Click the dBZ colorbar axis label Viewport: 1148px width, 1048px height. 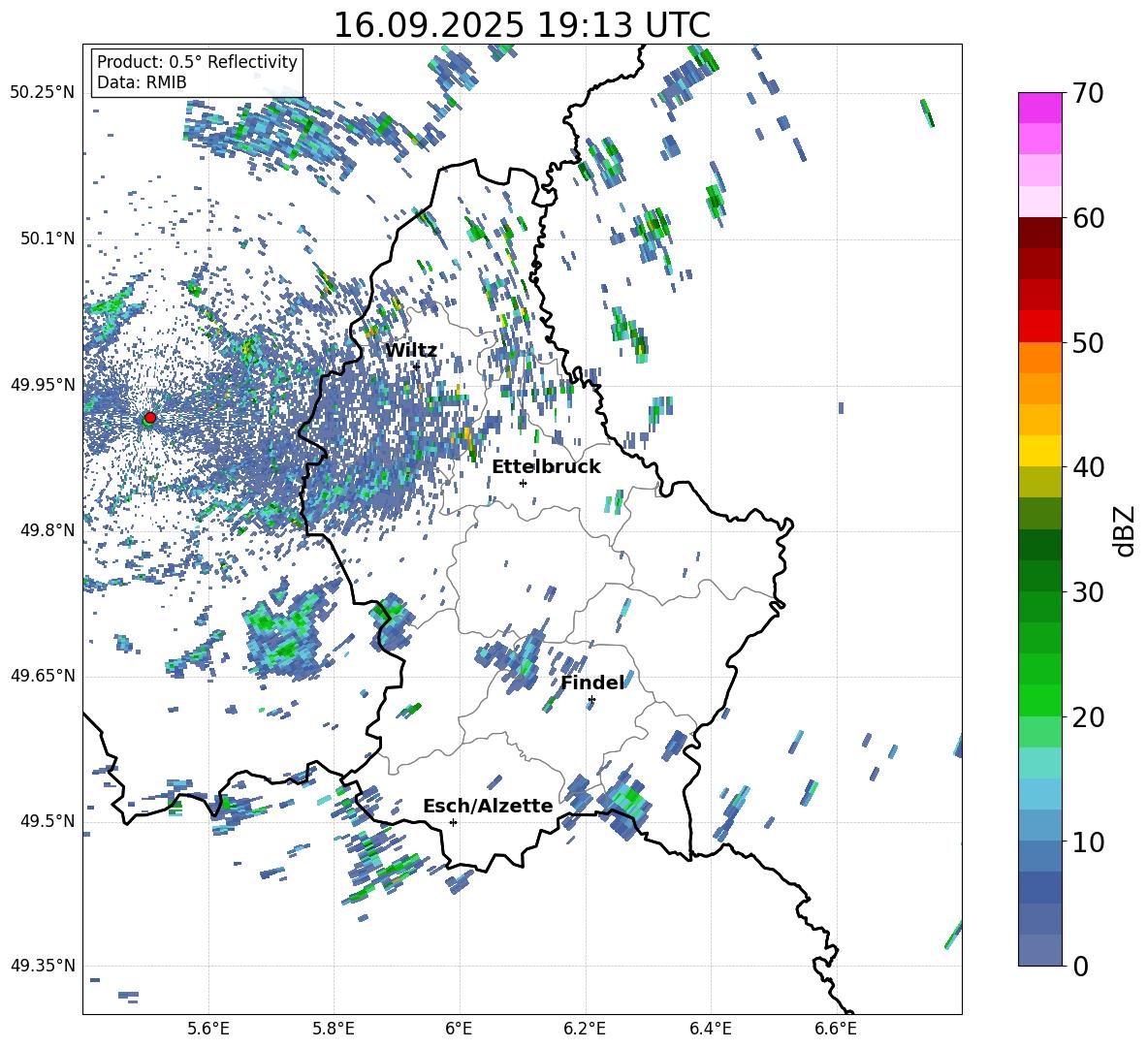click(x=1126, y=530)
